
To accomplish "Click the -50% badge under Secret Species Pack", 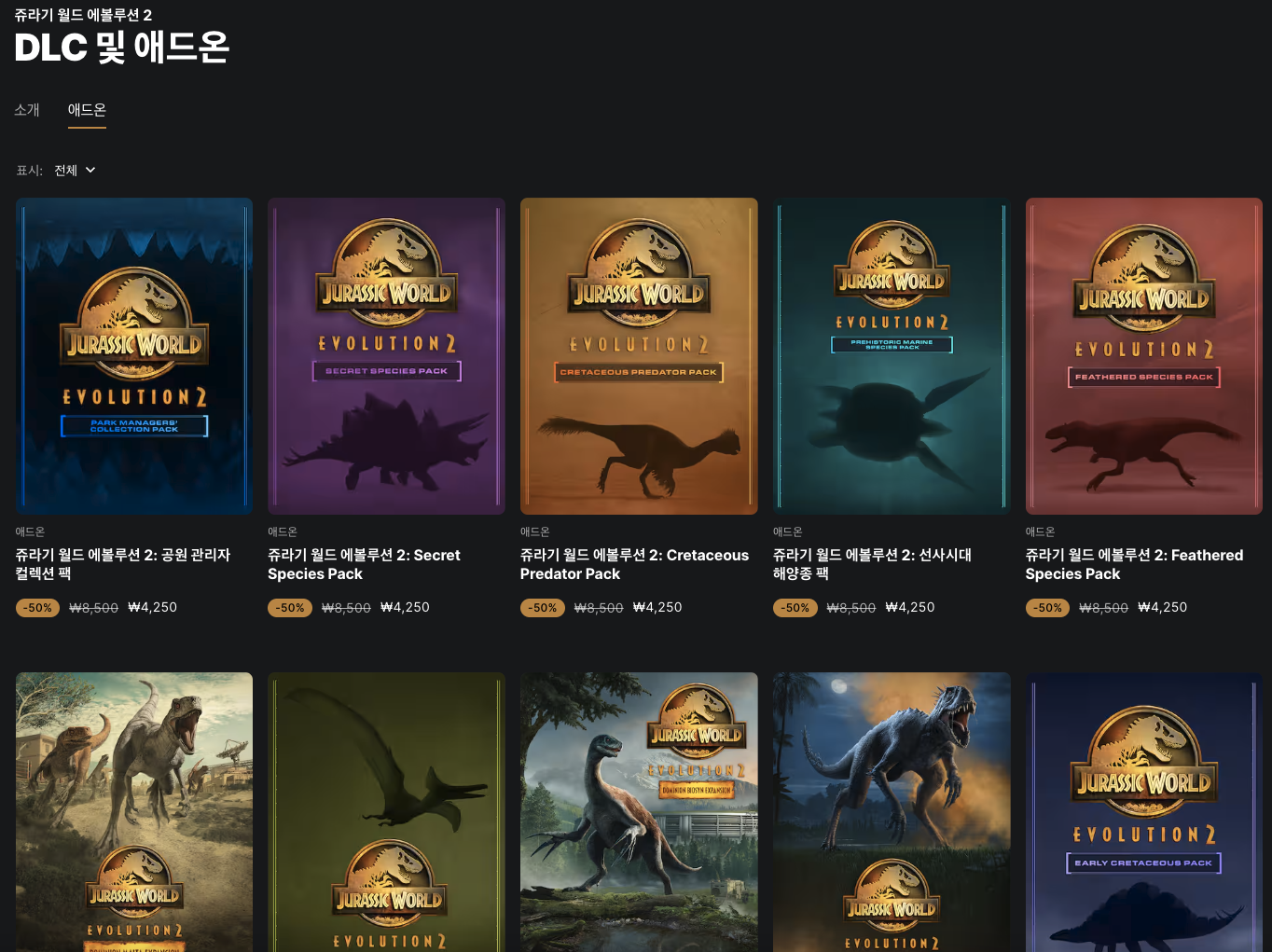I will pyautogui.click(x=290, y=608).
